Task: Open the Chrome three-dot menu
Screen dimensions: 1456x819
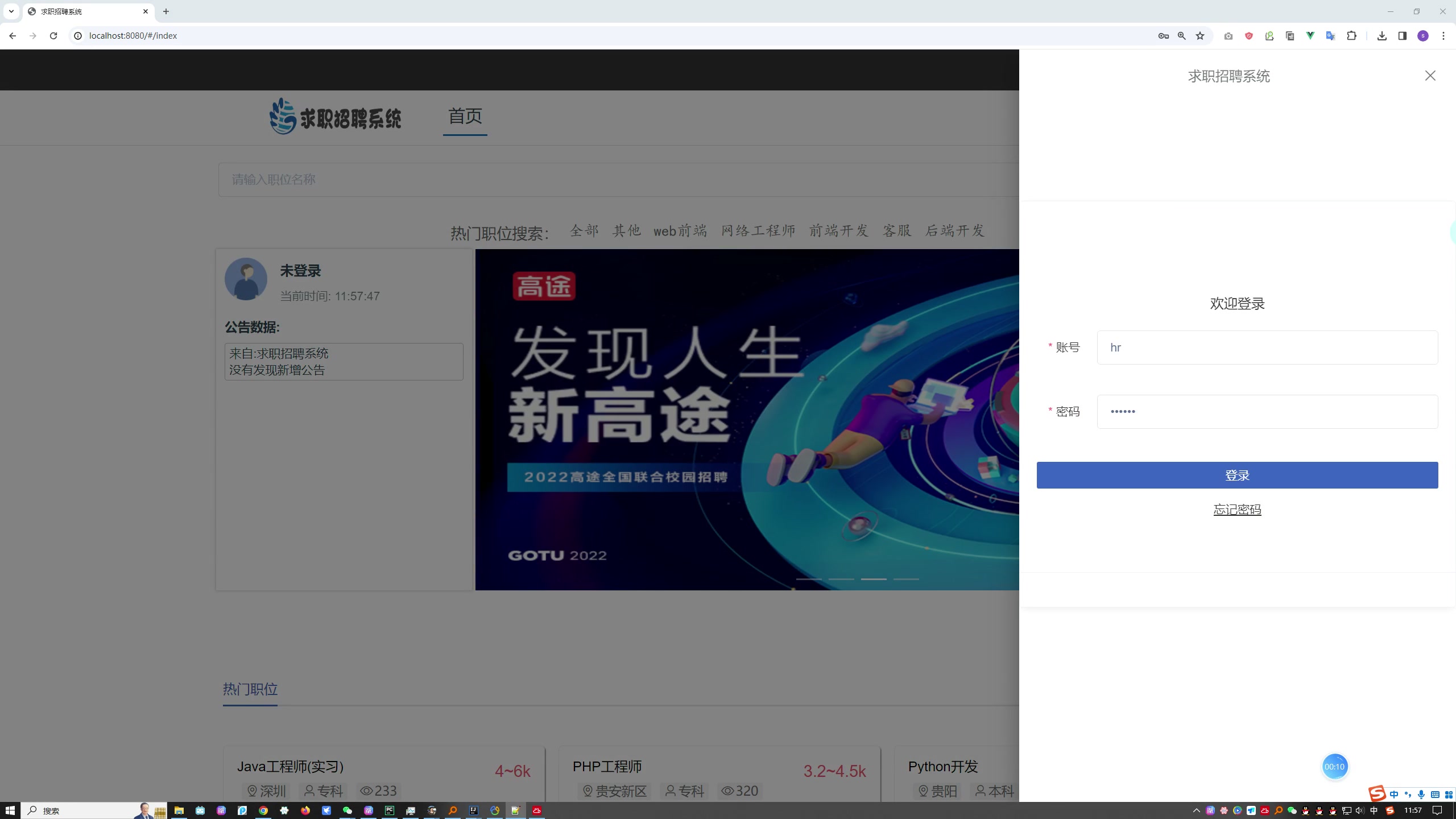Action: tap(1443, 36)
